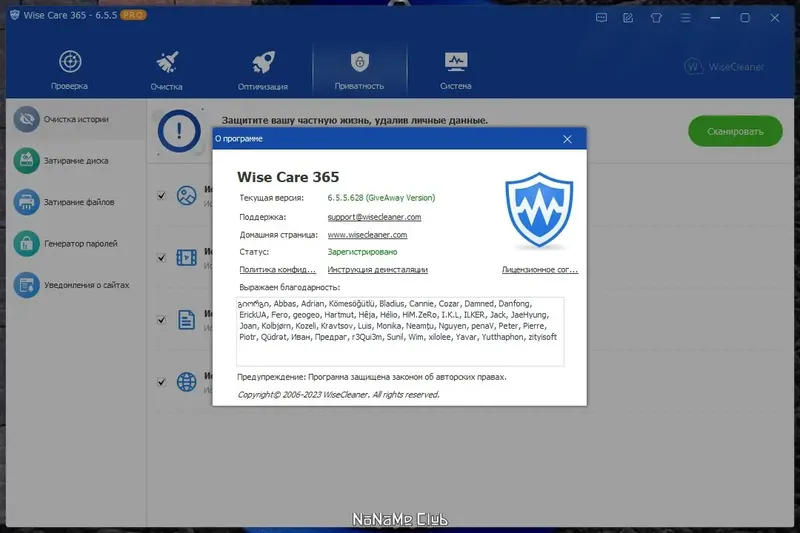Open Генератор паролей in the sidebar

[77, 243]
